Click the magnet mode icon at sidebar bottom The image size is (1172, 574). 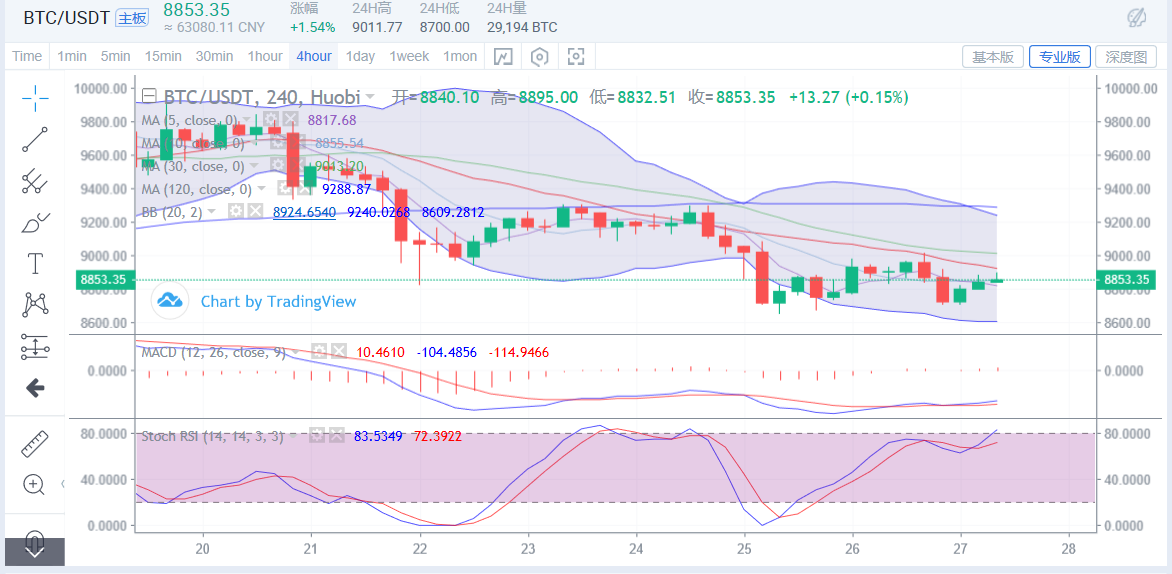tap(34, 540)
